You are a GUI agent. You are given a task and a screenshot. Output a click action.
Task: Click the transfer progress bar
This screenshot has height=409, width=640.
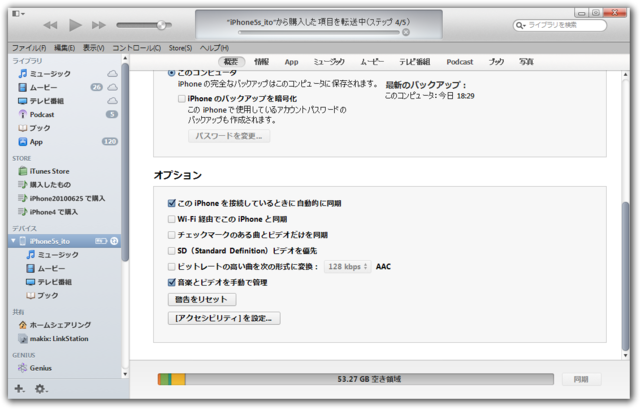click(319, 32)
